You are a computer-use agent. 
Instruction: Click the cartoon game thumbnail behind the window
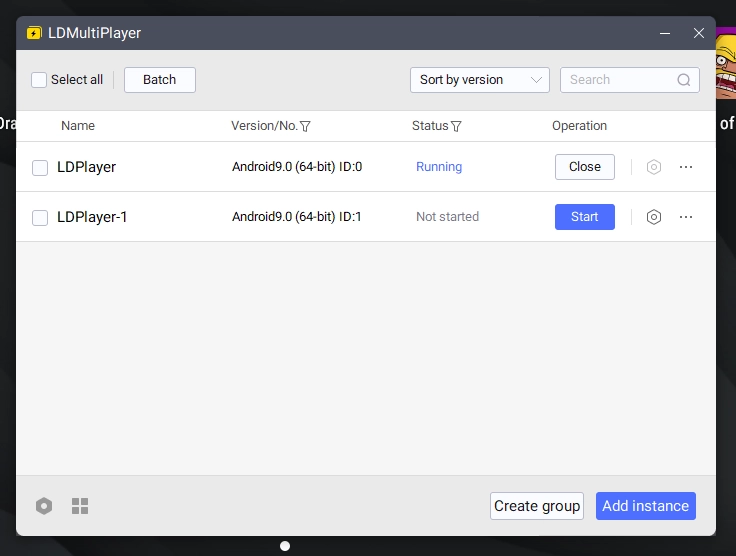coord(726,63)
